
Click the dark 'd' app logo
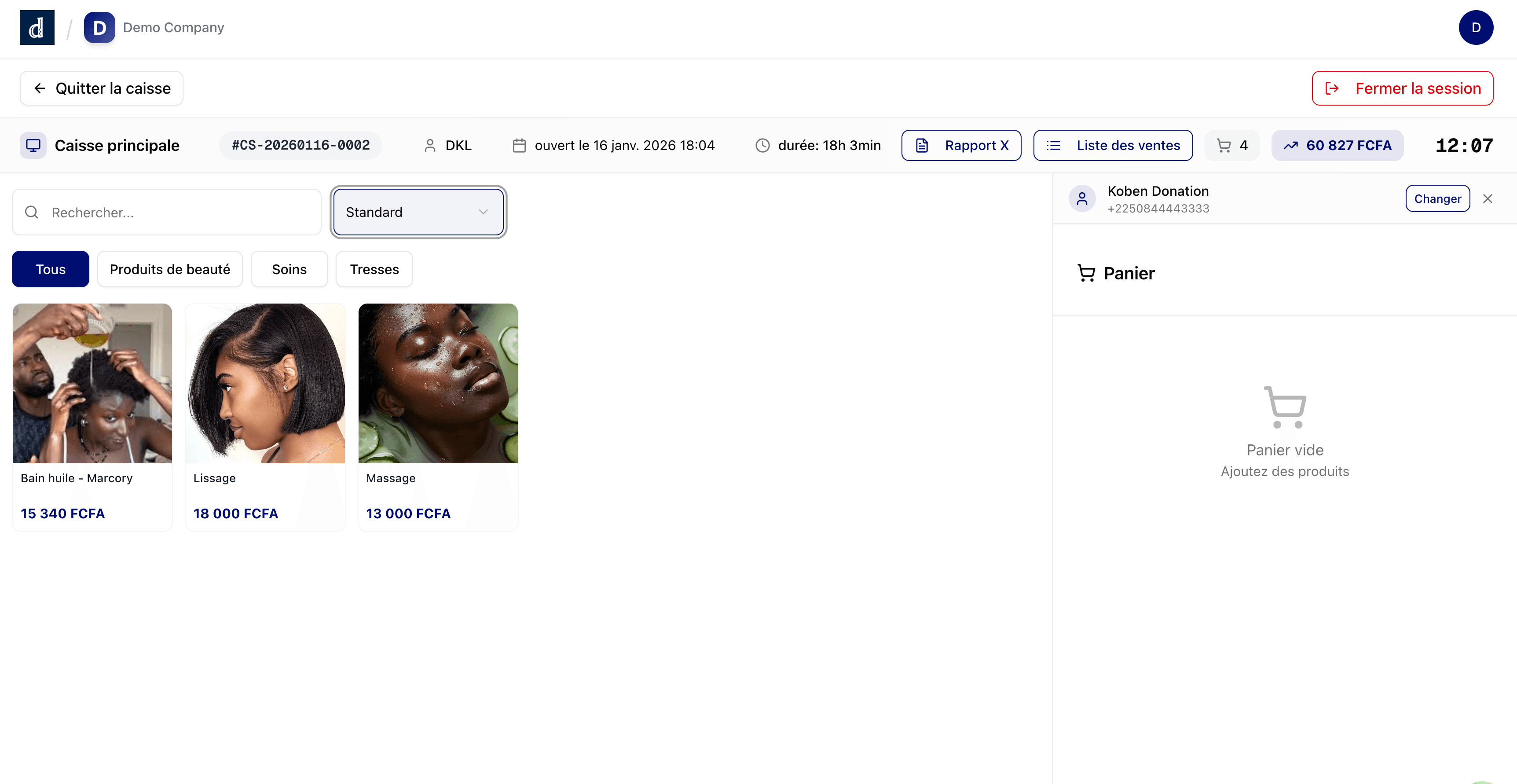click(37, 28)
